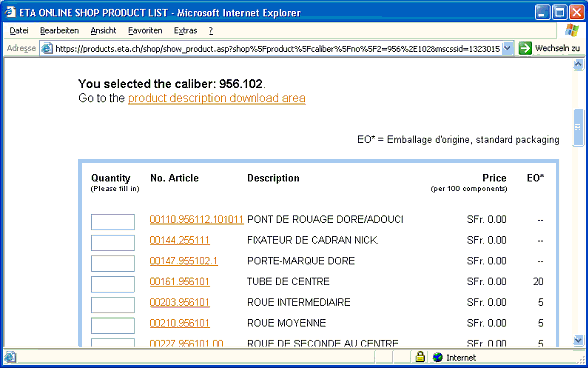Open the Datei menu
The height and width of the screenshot is (368, 588).
pyautogui.click(x=19, y=30)
